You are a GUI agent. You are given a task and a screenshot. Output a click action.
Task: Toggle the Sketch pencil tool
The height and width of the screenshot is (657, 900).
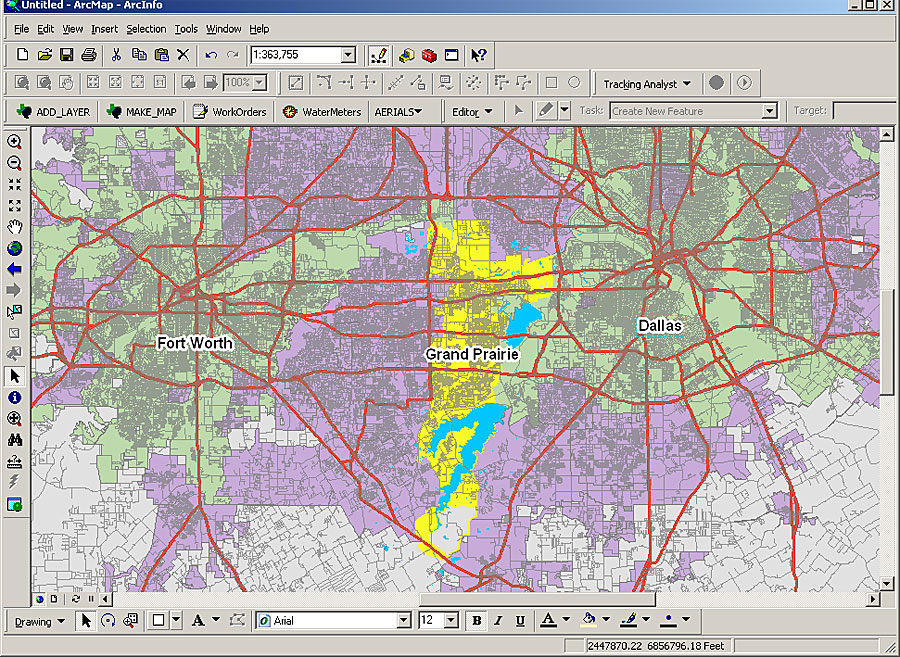546,111
